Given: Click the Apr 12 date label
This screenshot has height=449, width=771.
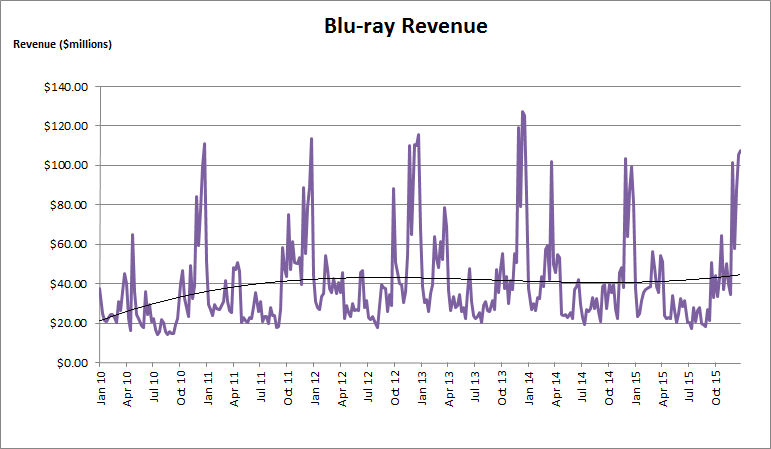Looking at the screenshot, I should tap(342, 389).
